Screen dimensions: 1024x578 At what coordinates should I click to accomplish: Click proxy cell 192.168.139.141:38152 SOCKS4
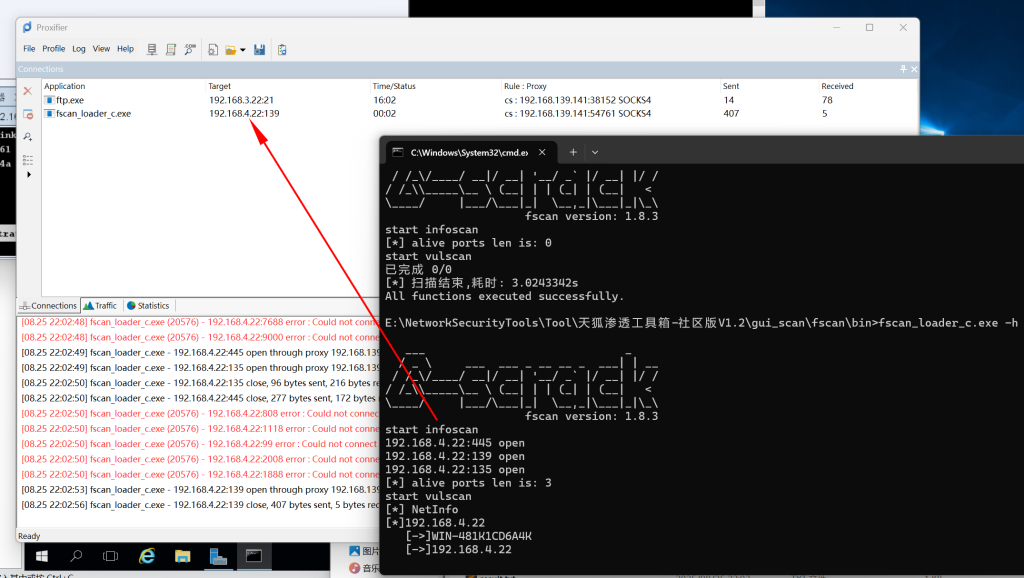[x=577, y=100]
